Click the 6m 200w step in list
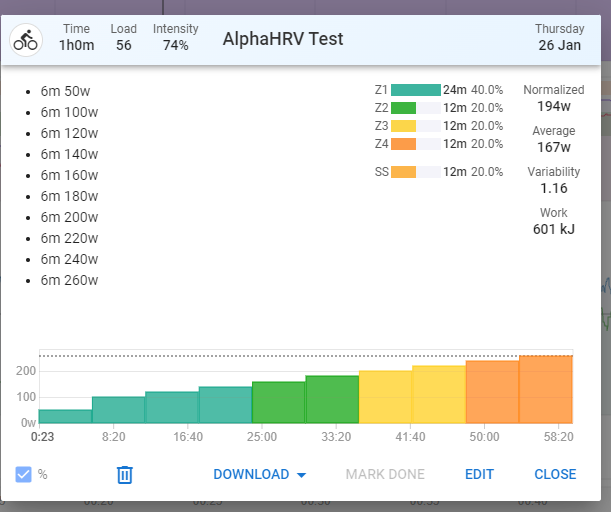Screen dimensions: 611x512 [x=69, y=217]
